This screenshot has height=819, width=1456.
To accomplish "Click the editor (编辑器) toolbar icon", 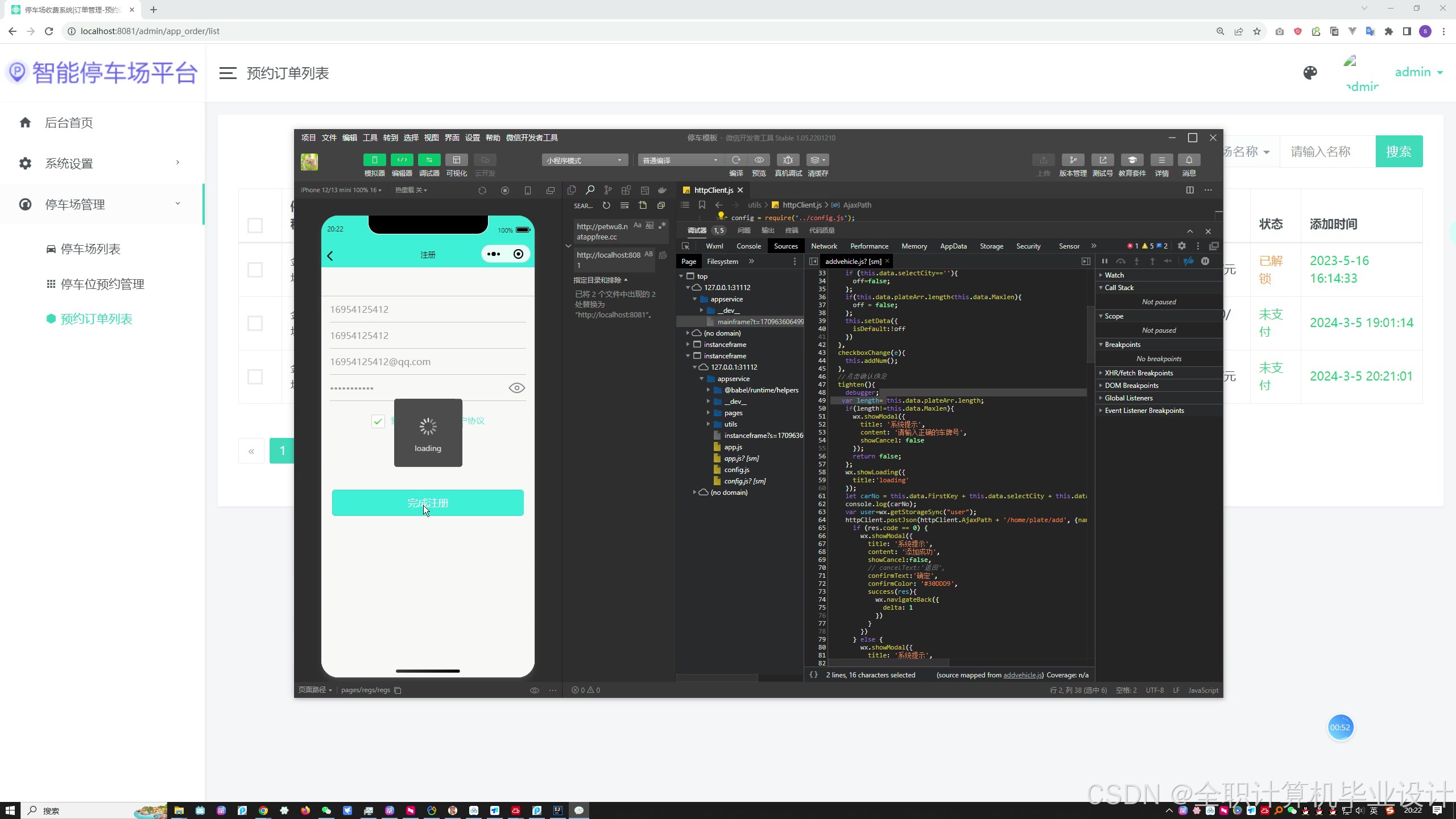I will click(x=402, y=160).
